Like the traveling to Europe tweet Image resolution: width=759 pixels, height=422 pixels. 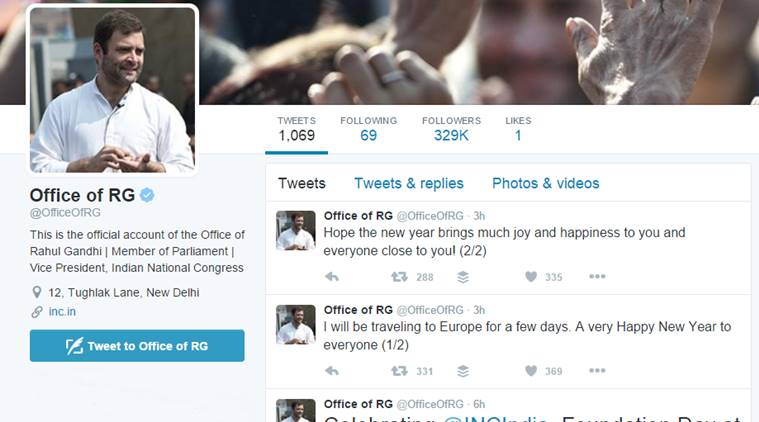click(531, 371)
